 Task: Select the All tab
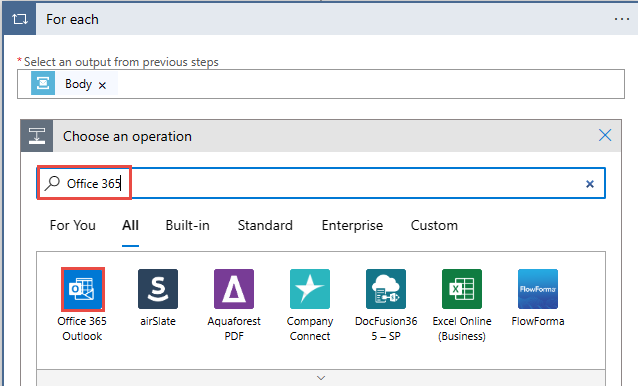(x=131, y=225)
